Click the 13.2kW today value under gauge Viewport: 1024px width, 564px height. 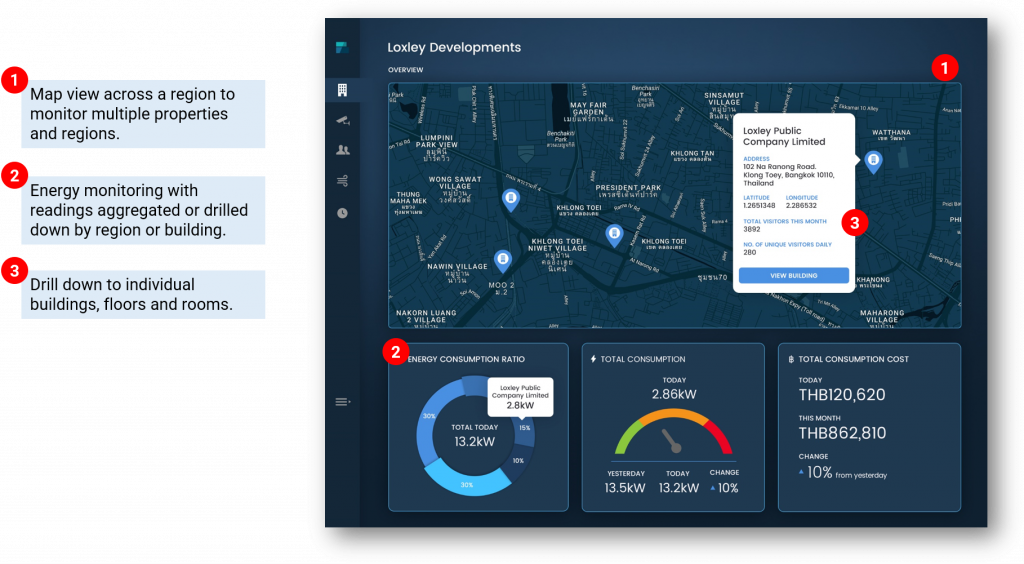pos(679,488)
